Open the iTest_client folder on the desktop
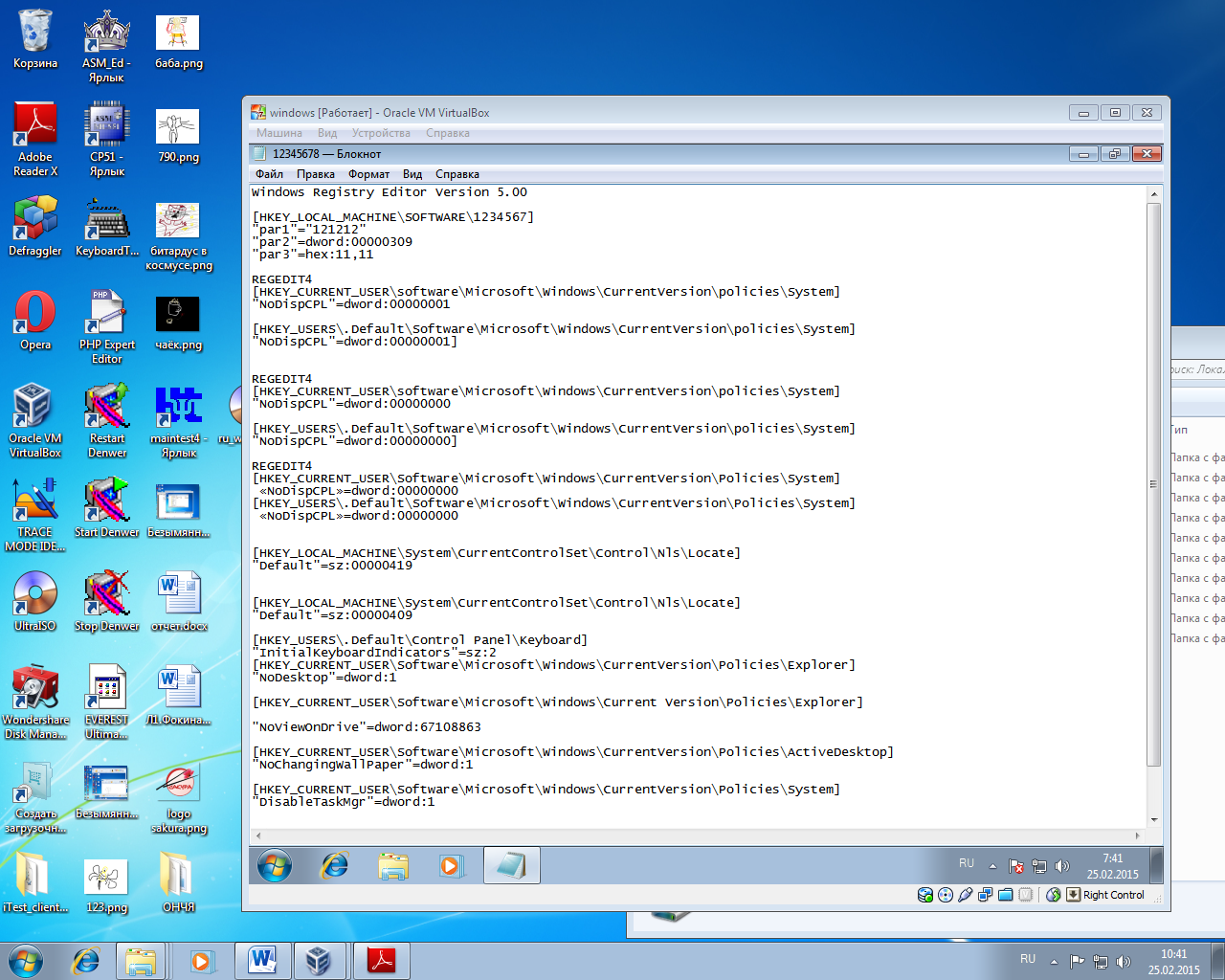This screenshot has width=1225, height=980. coord(35,882)
